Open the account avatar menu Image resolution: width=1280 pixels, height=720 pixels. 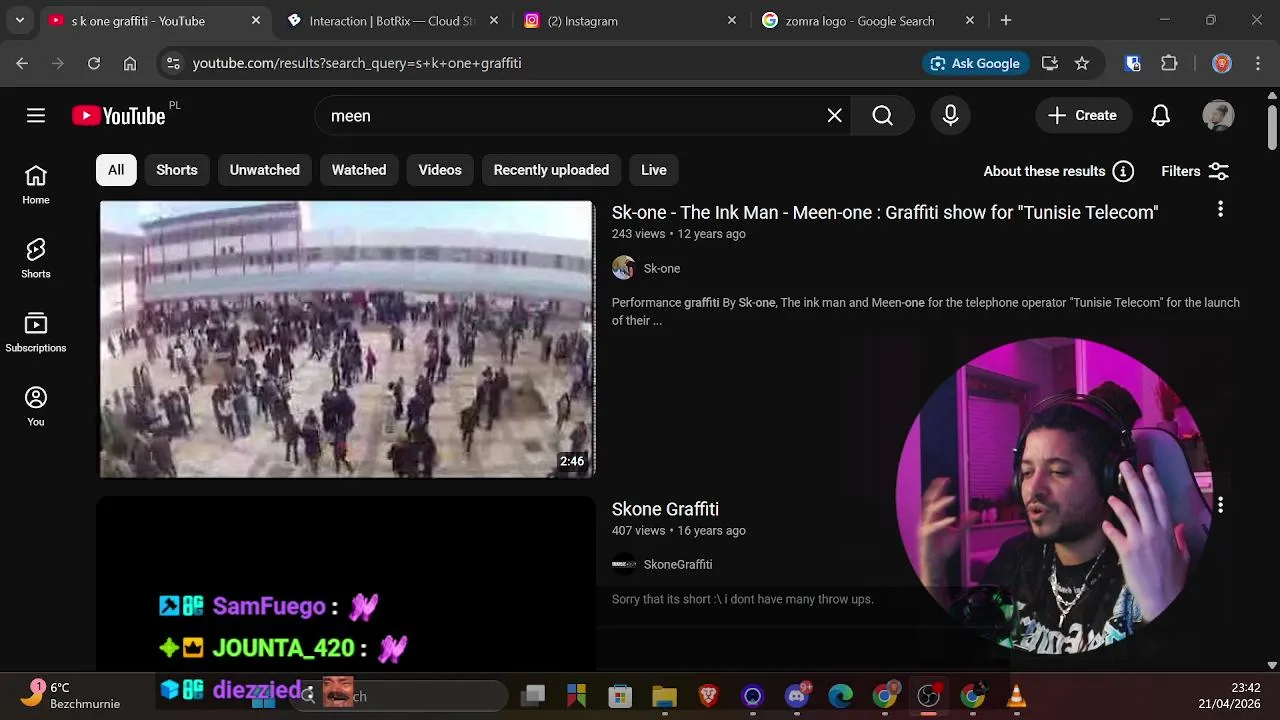[1218, 116]
